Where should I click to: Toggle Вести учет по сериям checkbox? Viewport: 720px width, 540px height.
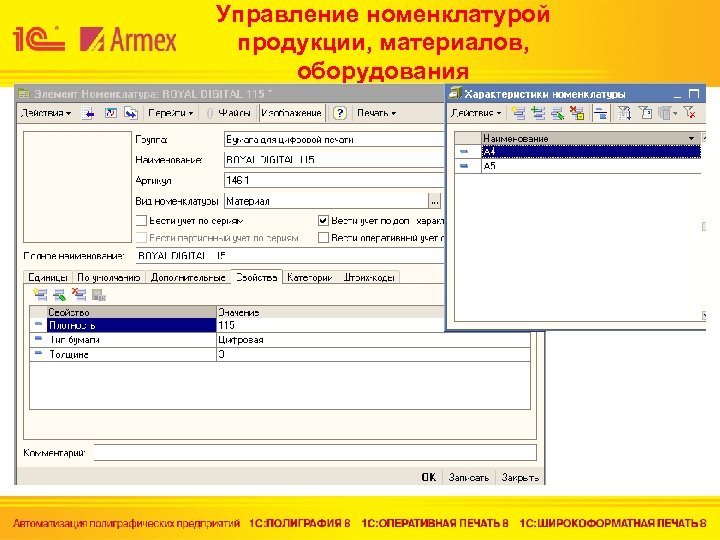click(x=141, y=221)
